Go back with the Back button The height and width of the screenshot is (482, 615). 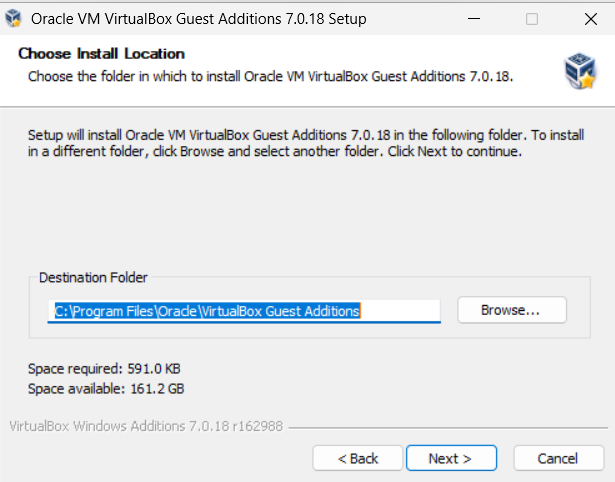pos(358,458)
